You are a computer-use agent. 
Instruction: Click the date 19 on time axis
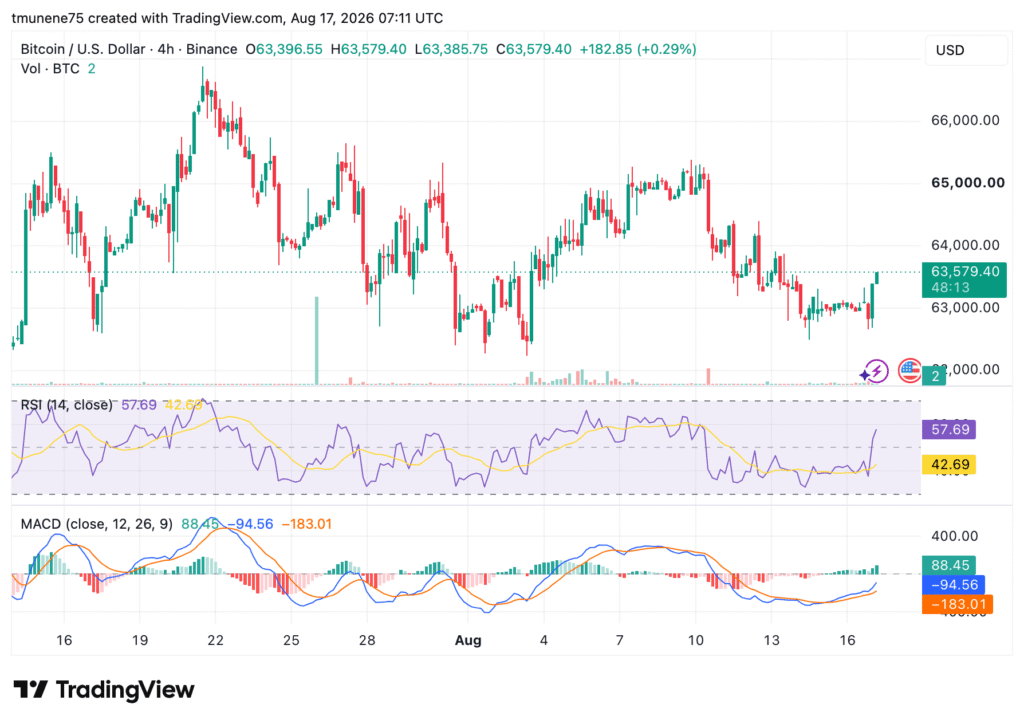pyautogui.click(x=140, y=640)
